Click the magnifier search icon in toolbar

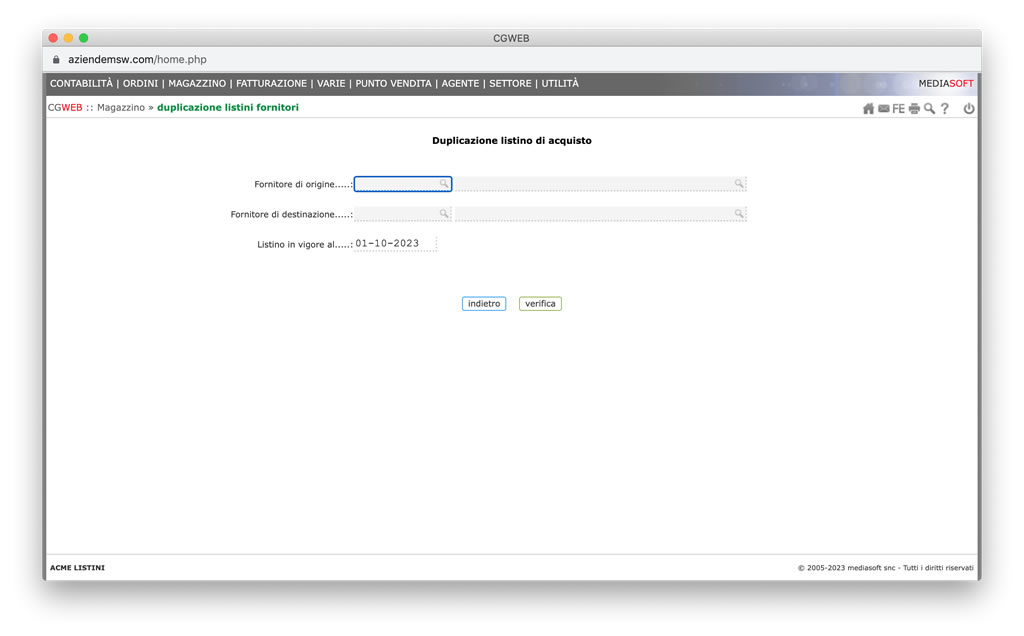click(929, 109)
